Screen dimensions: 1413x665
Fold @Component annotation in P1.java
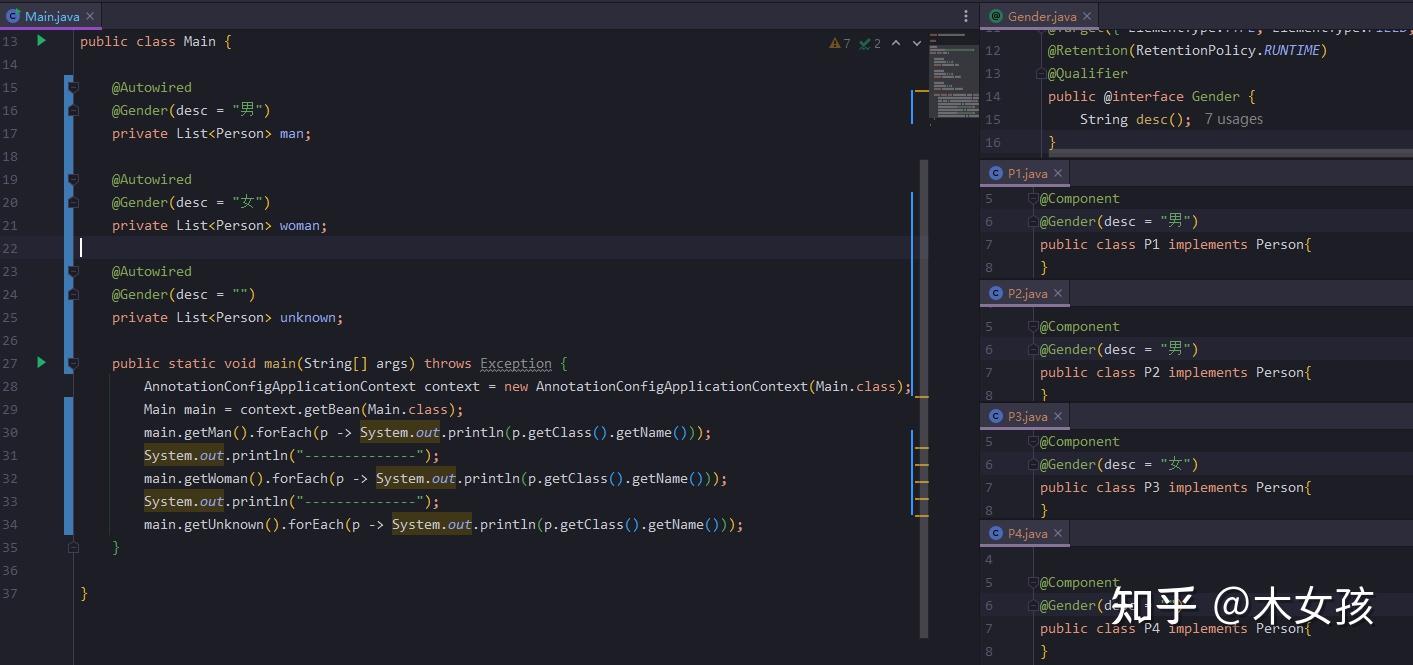(x=1032, y=198)
